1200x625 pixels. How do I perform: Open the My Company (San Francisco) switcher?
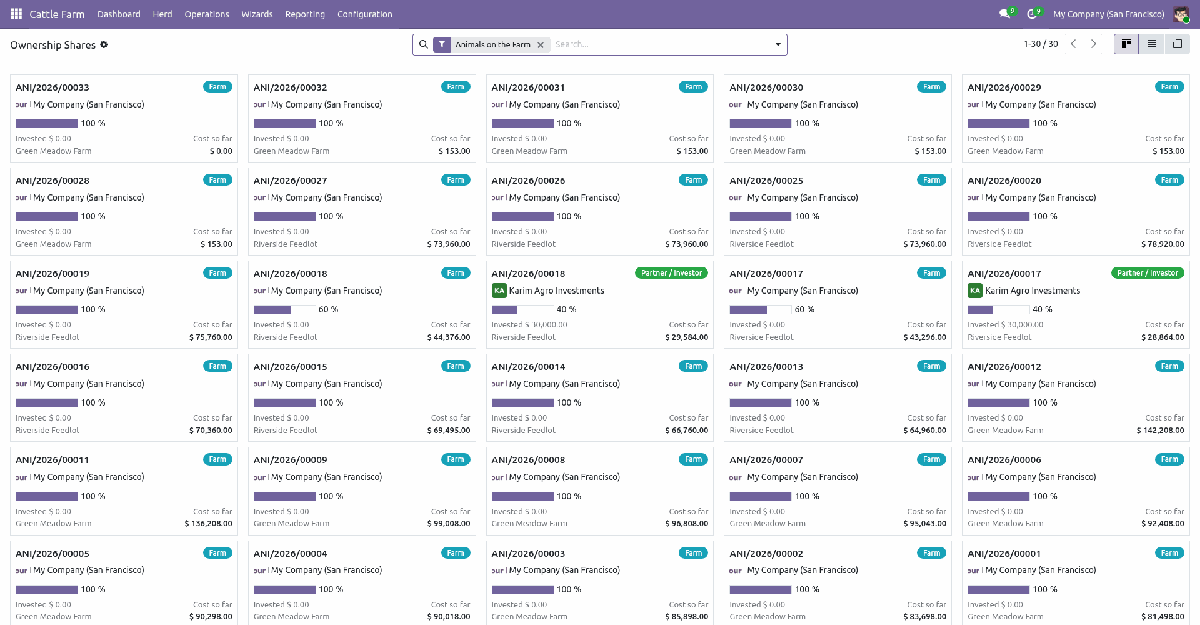(1108, 14)
